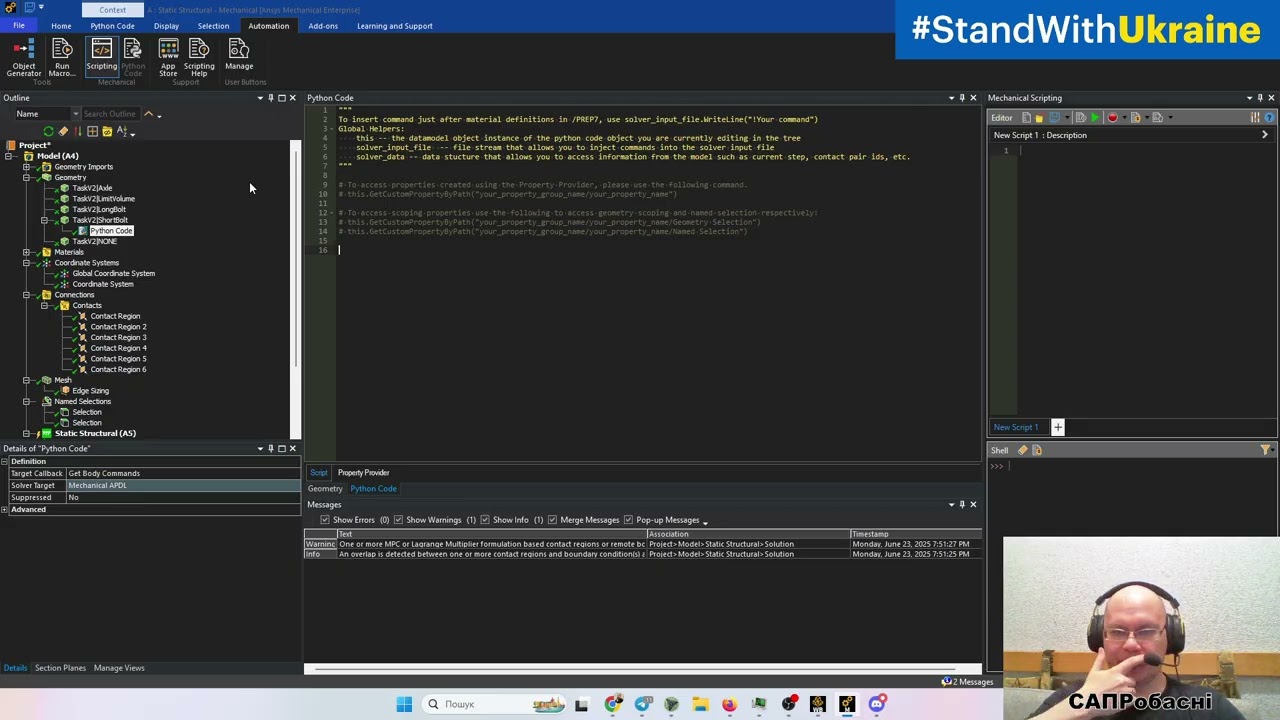Toggle Show Info checkbox

(x=484, y=520)
